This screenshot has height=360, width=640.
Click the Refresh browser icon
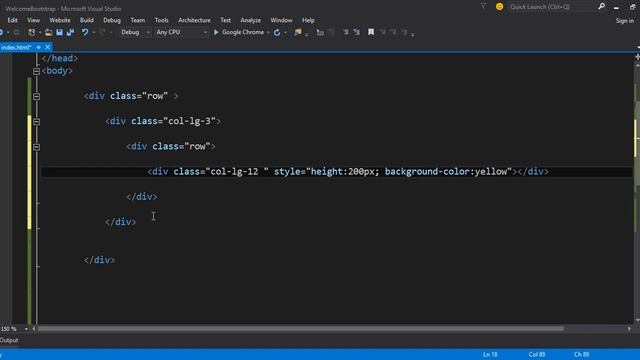[x=277, y=32]
